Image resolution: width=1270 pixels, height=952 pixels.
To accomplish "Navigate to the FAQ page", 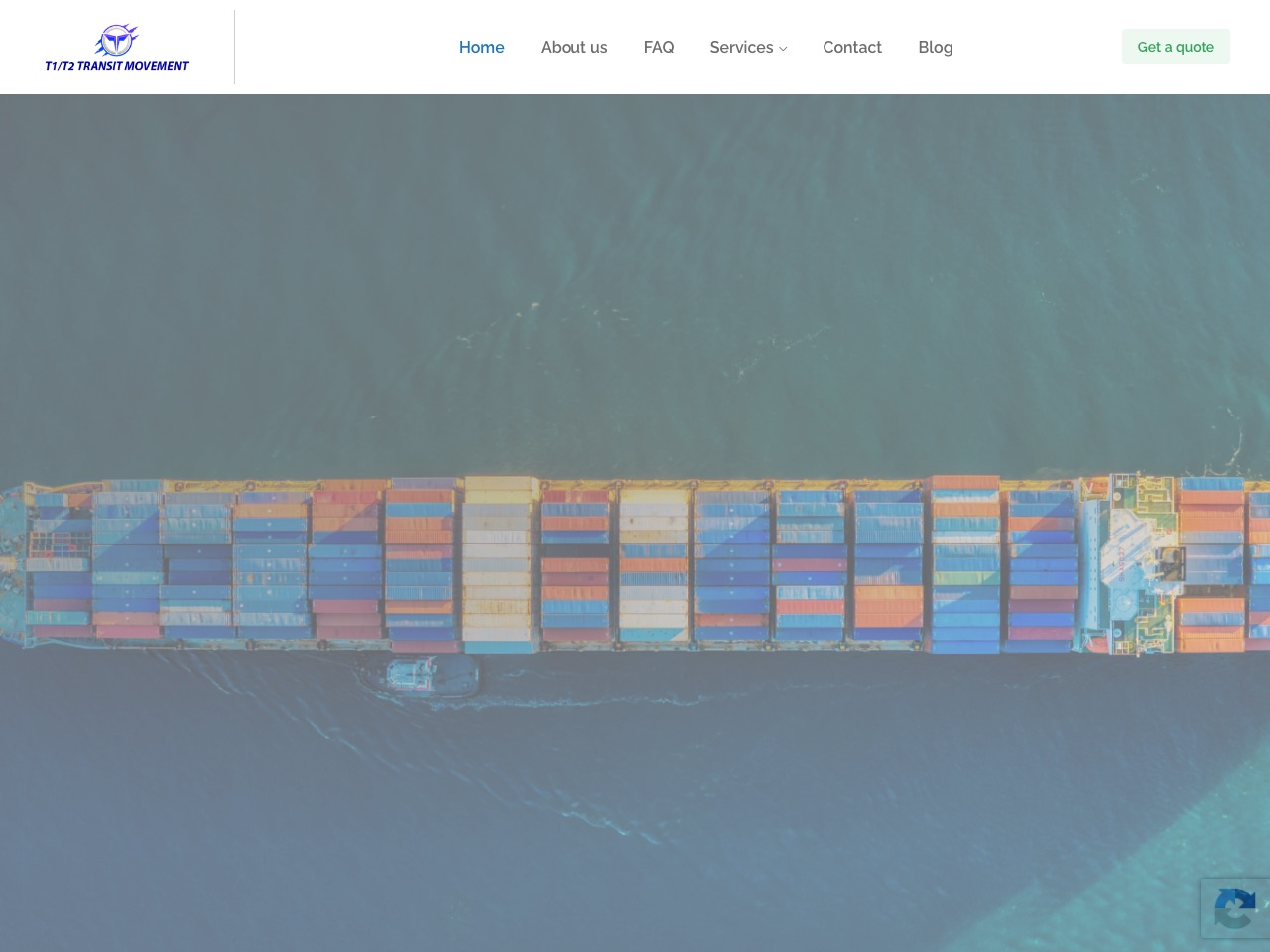I will point(659,47).
